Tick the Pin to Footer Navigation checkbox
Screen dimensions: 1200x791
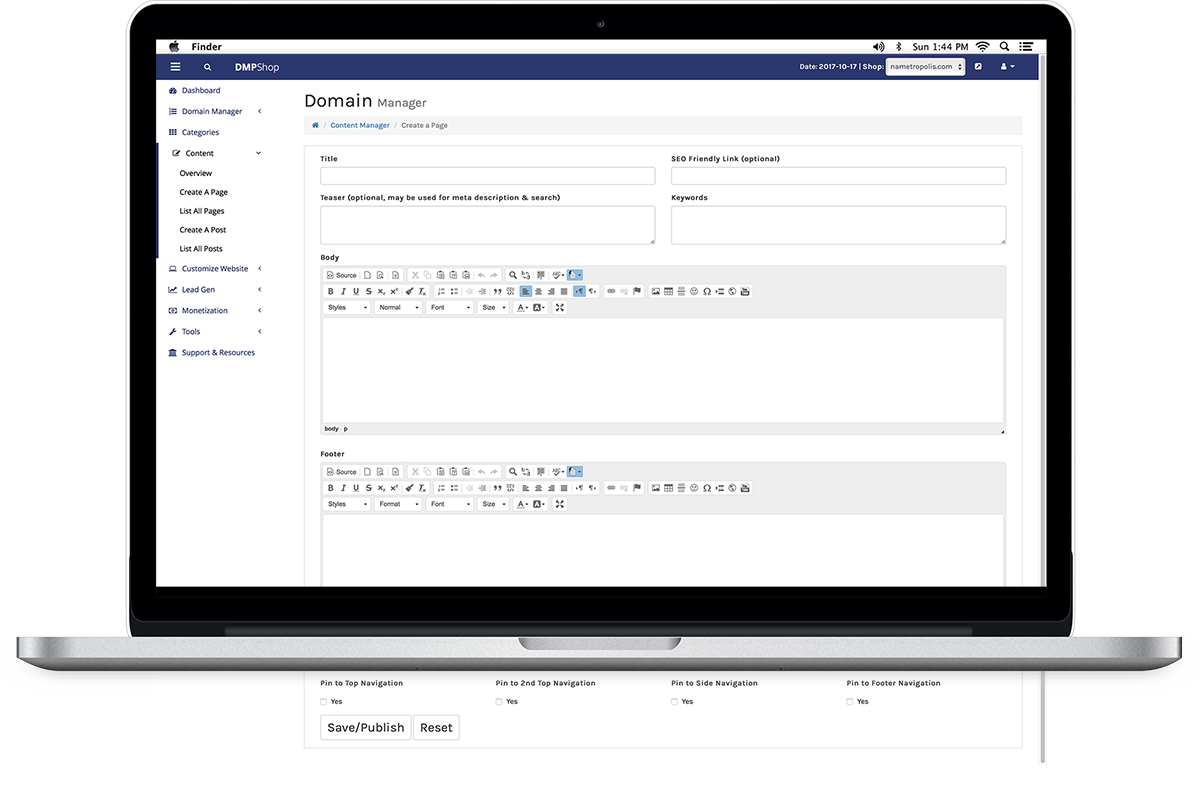pyautogui.click(x=850, y=702)
